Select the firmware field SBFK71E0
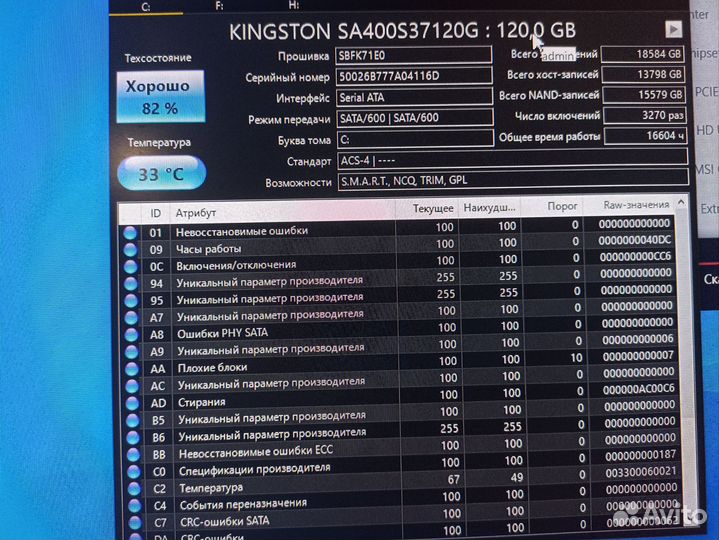Screen dimensions: 719x540 (414, 55)
